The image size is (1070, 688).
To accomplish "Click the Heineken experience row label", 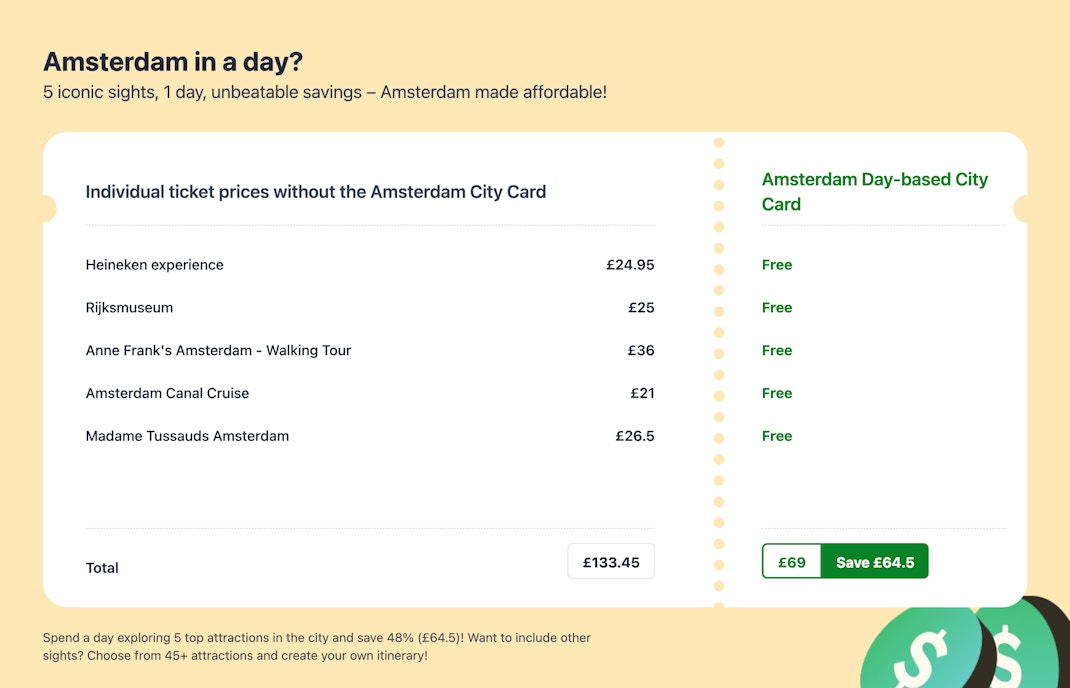I will click(155, 265).
